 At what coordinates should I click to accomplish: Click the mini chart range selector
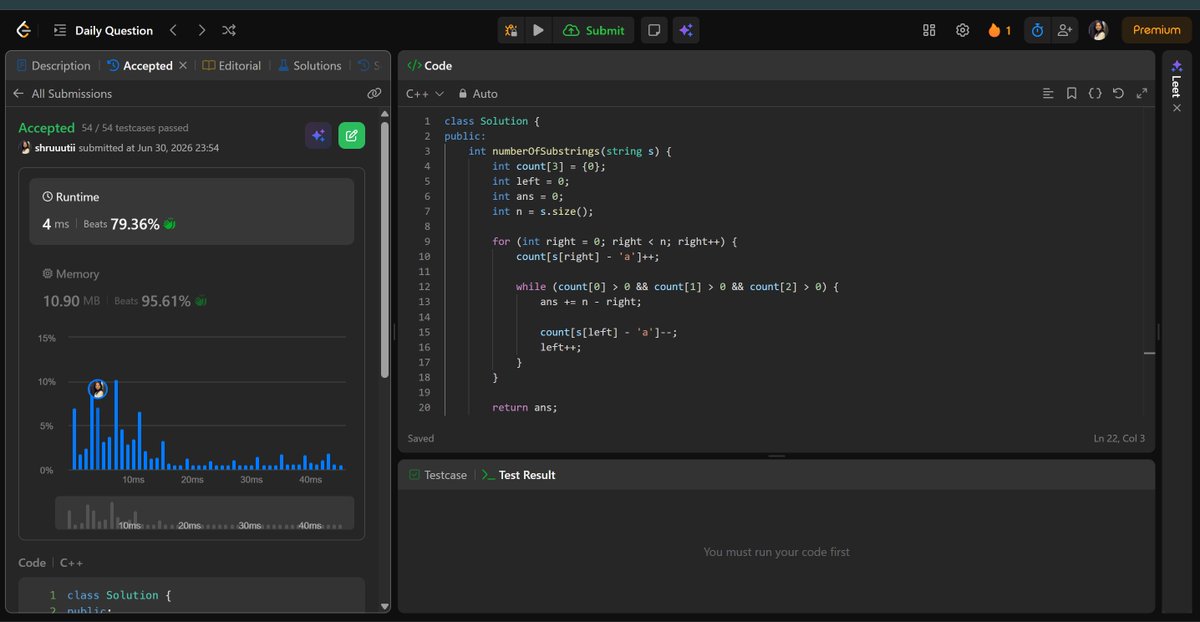204,514
